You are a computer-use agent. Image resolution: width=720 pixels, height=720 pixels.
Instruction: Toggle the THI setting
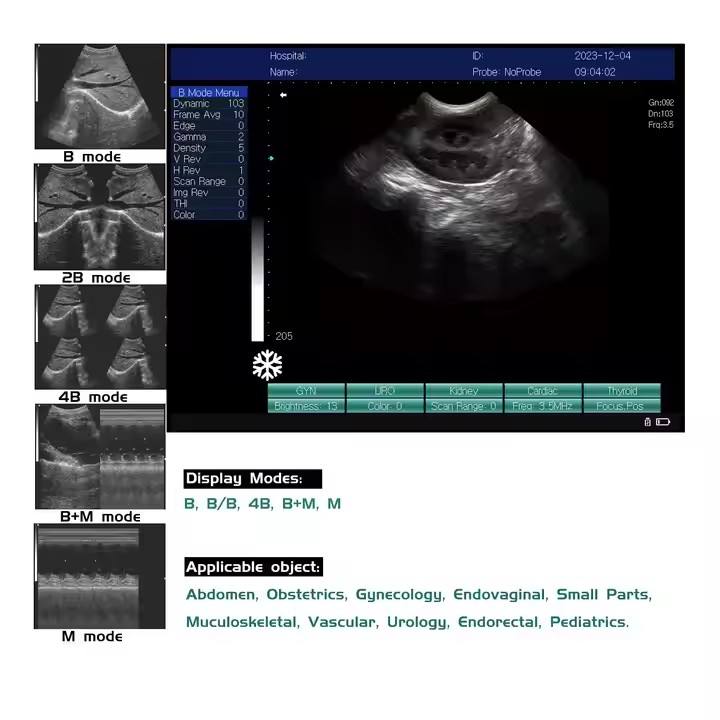209,203
